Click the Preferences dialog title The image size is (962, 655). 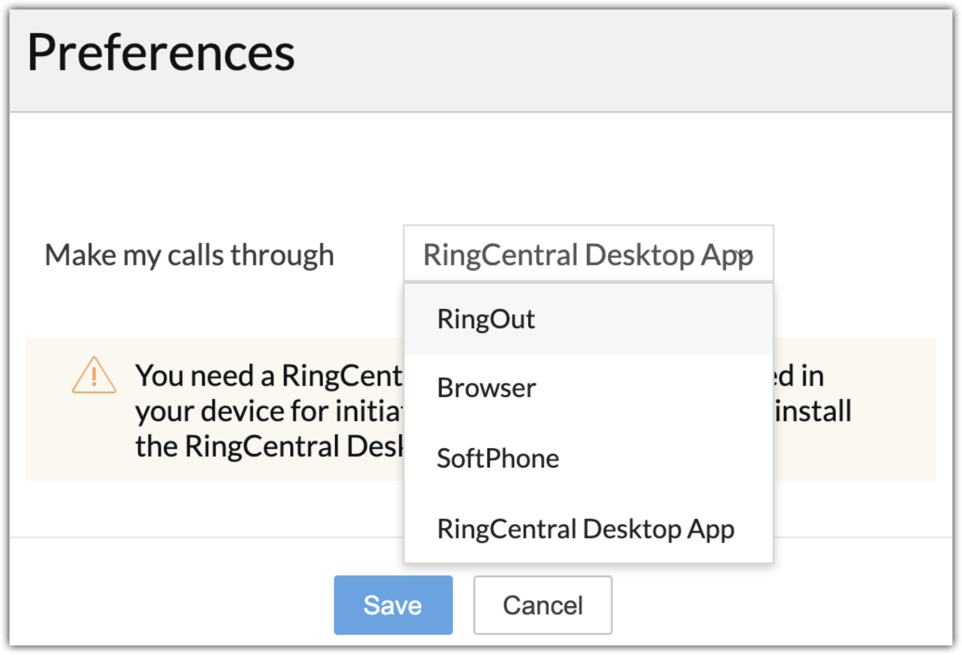click(161, 54)
